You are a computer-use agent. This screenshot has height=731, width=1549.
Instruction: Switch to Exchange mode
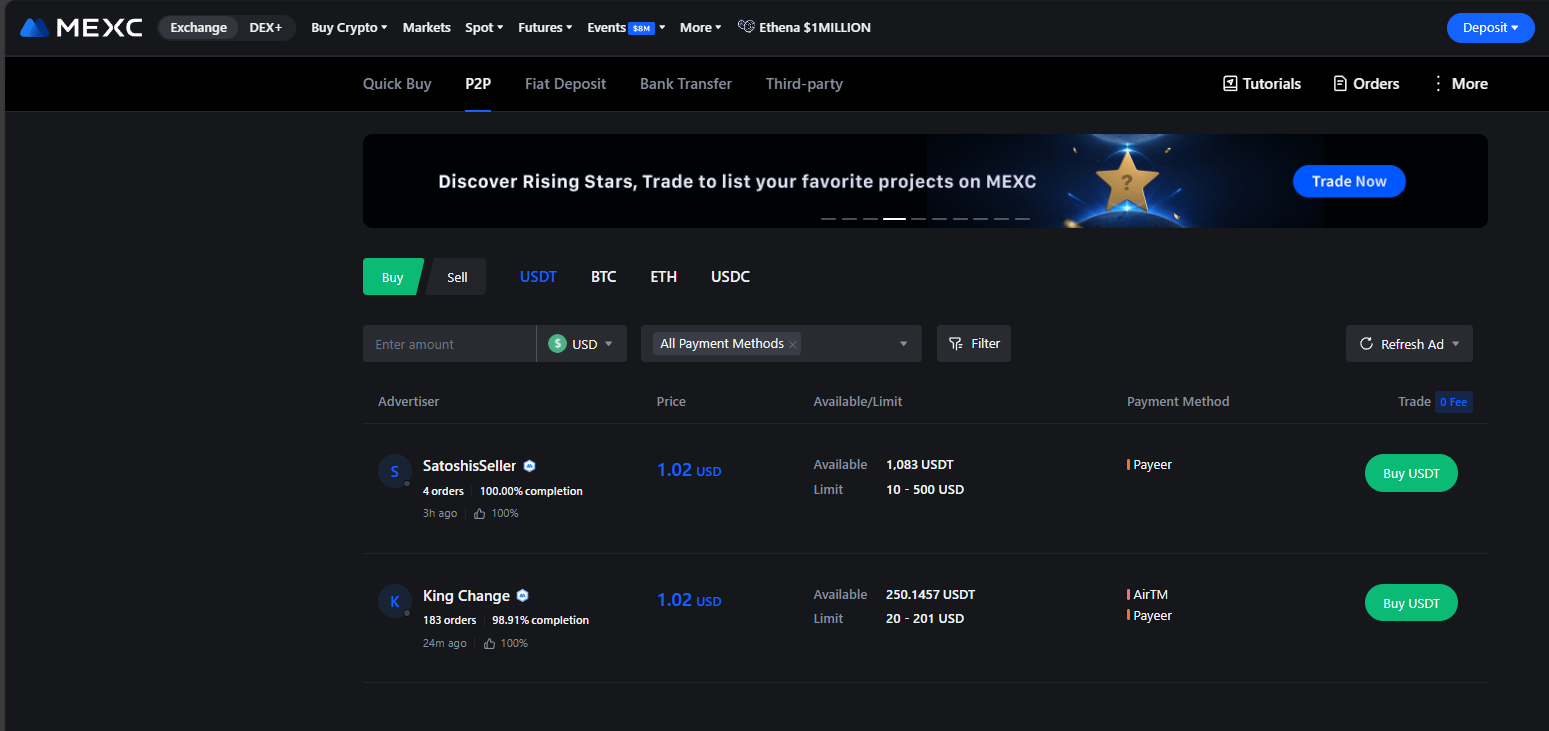click(x=198, y=27)
